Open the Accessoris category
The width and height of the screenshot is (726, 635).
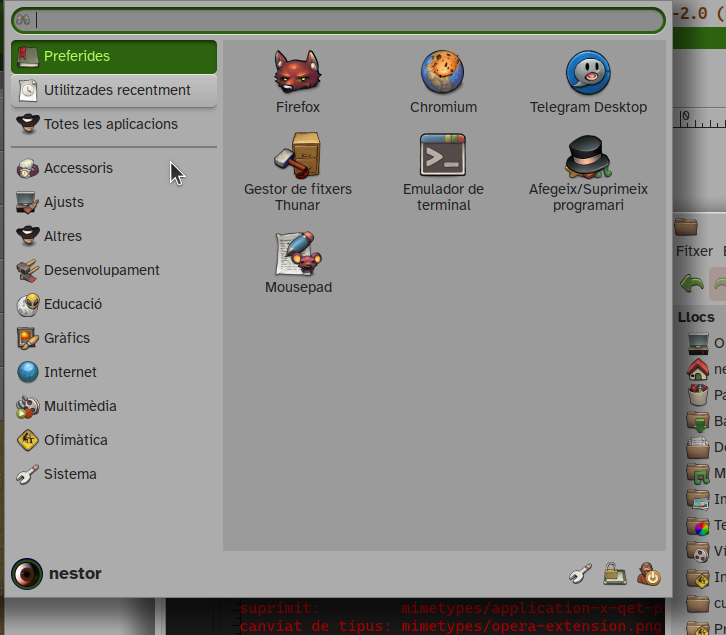click(x=78, y=168)
